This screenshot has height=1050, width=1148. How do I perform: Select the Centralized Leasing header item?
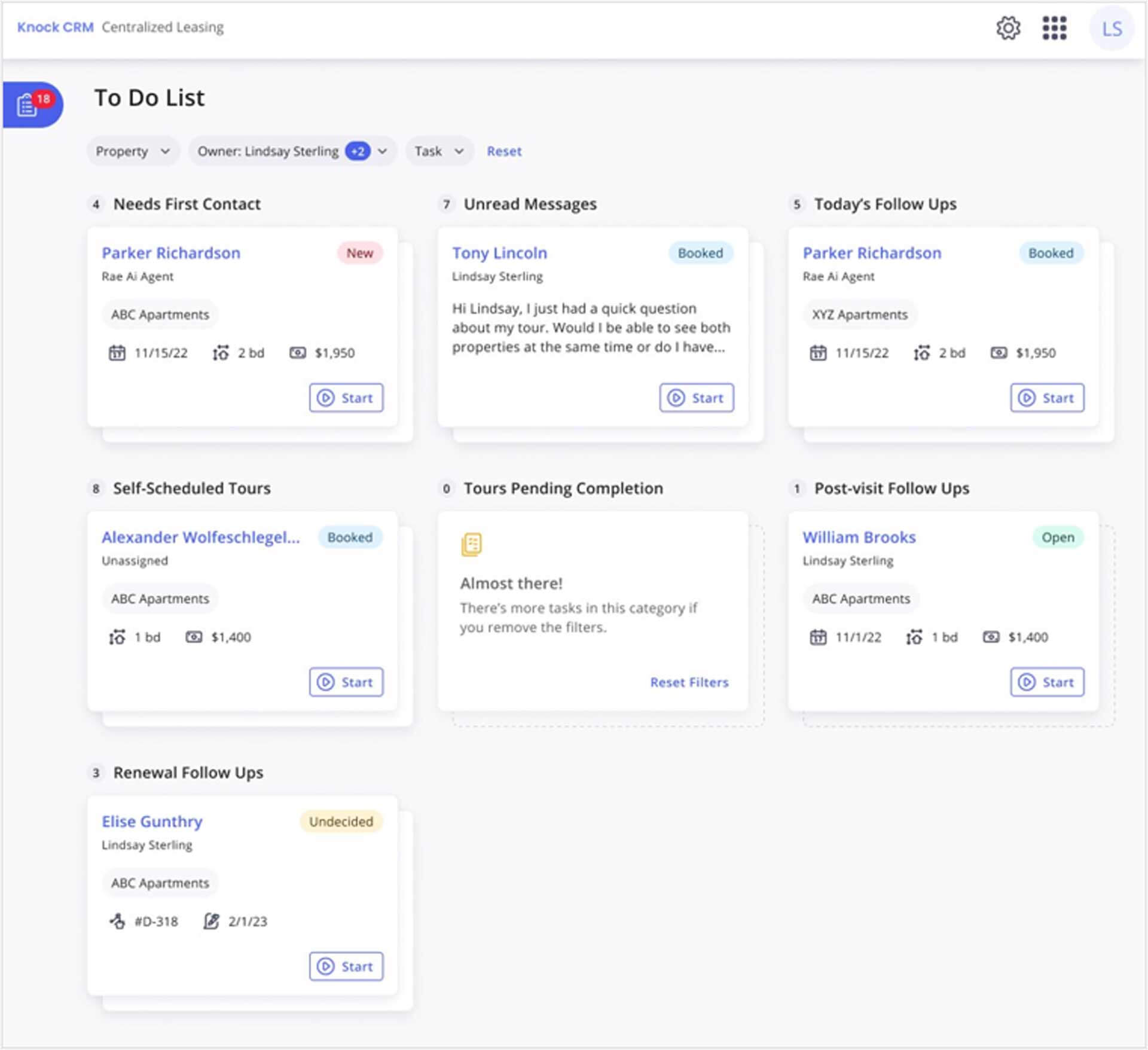(x=163, y=27)
